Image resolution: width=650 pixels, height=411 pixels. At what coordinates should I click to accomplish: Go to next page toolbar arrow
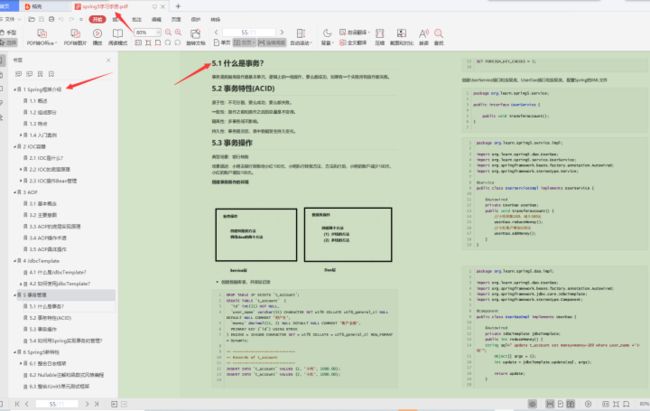[x=282, y=32]
